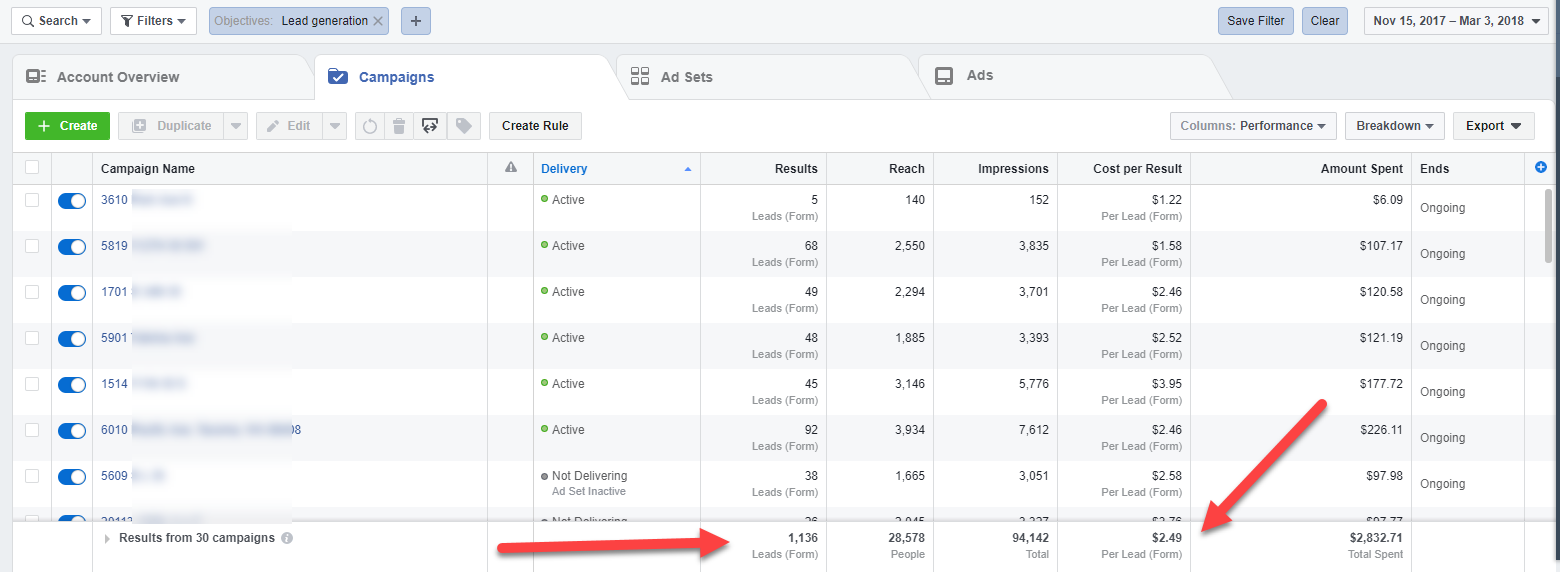Click the Save Filter button
This screenshot has width=1560, height=572.
(x=1256, y=21)
